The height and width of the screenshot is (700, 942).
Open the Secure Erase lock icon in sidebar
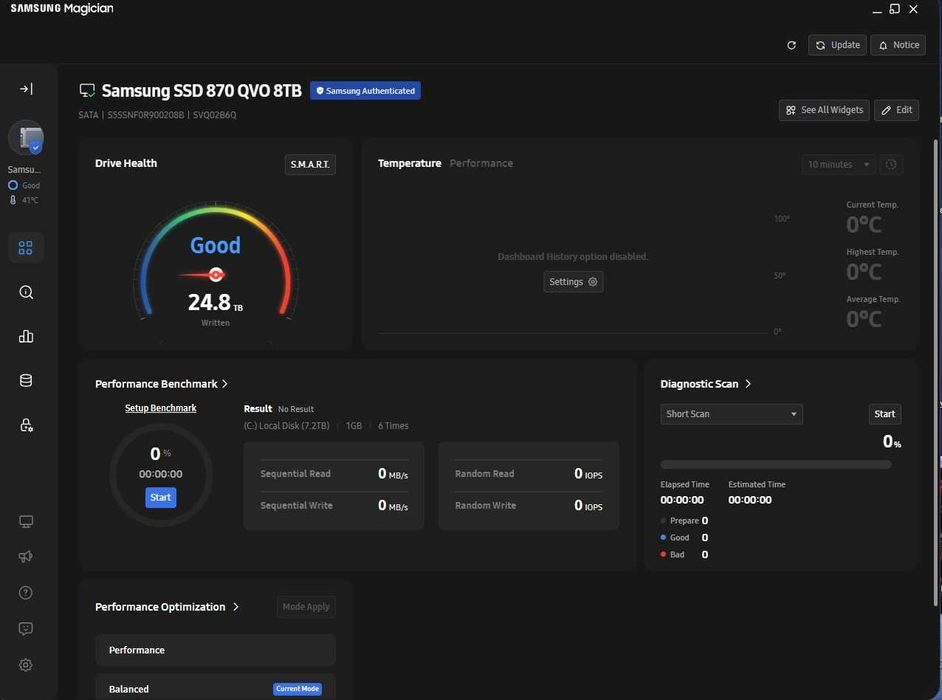coord(26,425)
